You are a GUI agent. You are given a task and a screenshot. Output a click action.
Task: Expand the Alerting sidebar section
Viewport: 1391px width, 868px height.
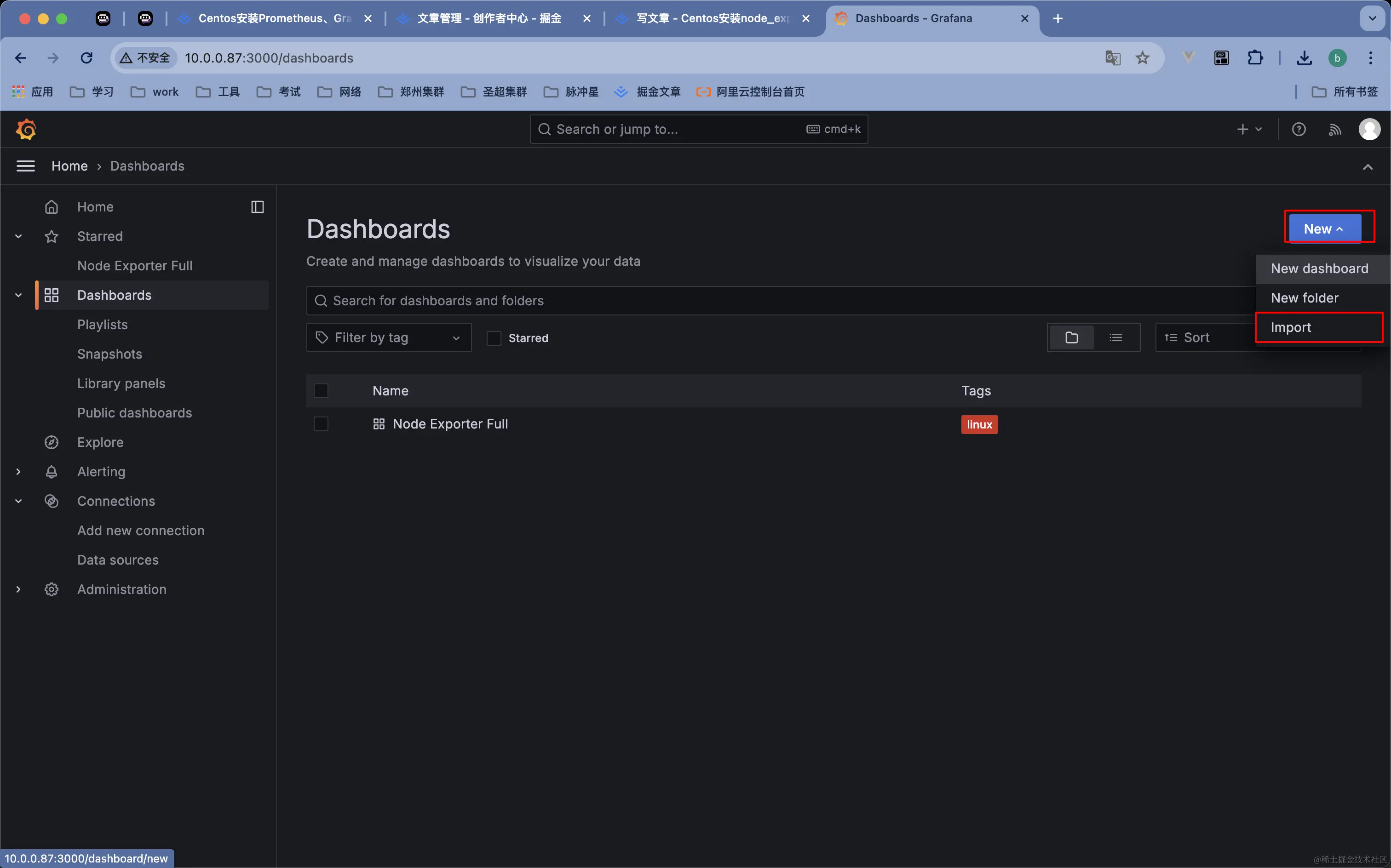click(18, 472)
